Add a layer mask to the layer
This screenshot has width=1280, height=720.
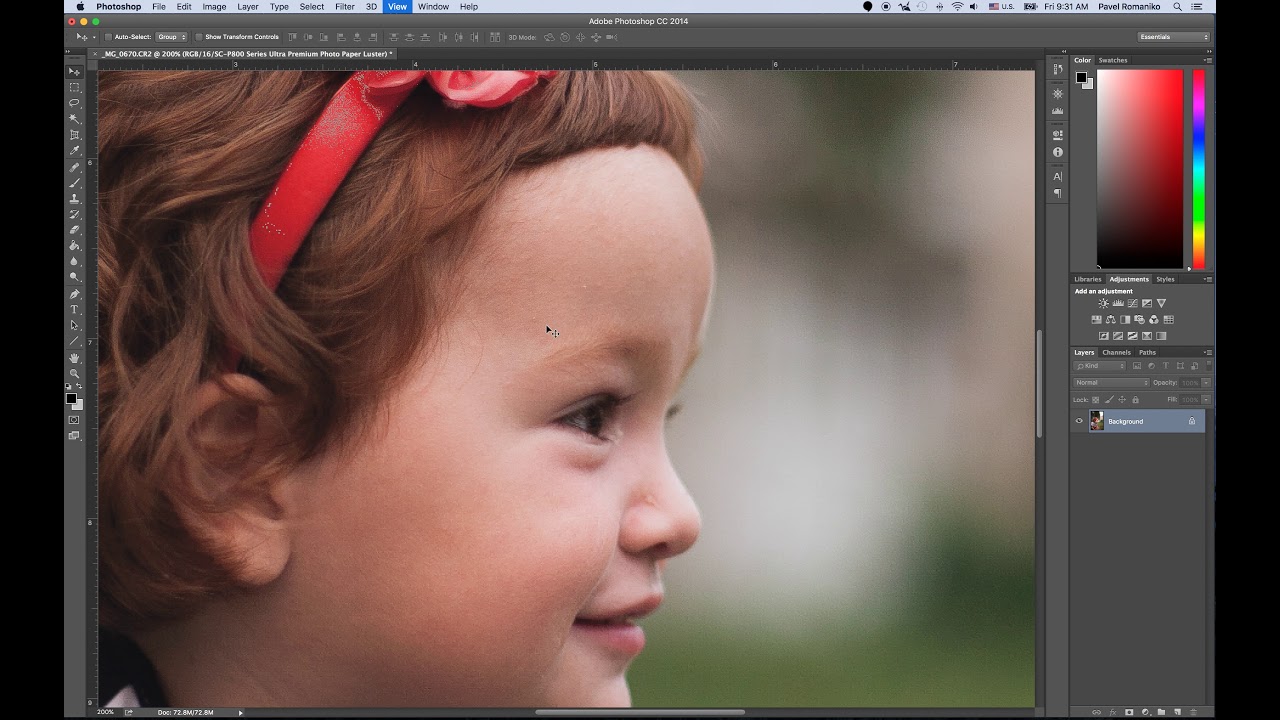[x=1129, y=712]
